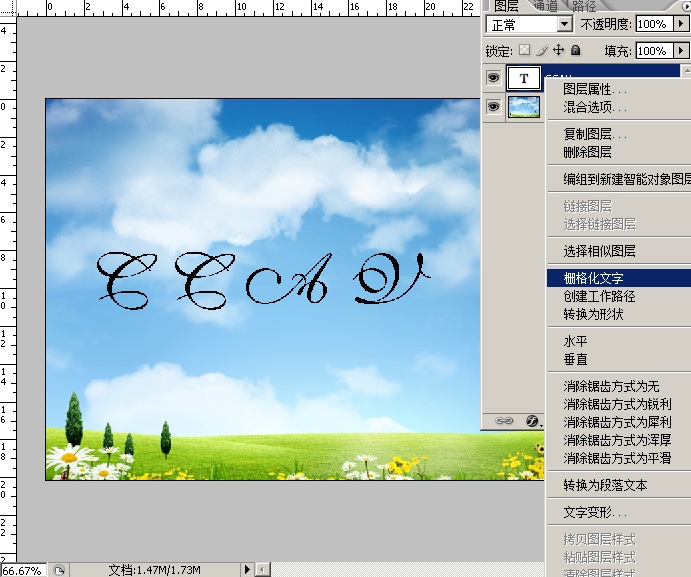
Task: Open the layers panel options menu arrow
Action: (687, 6)
